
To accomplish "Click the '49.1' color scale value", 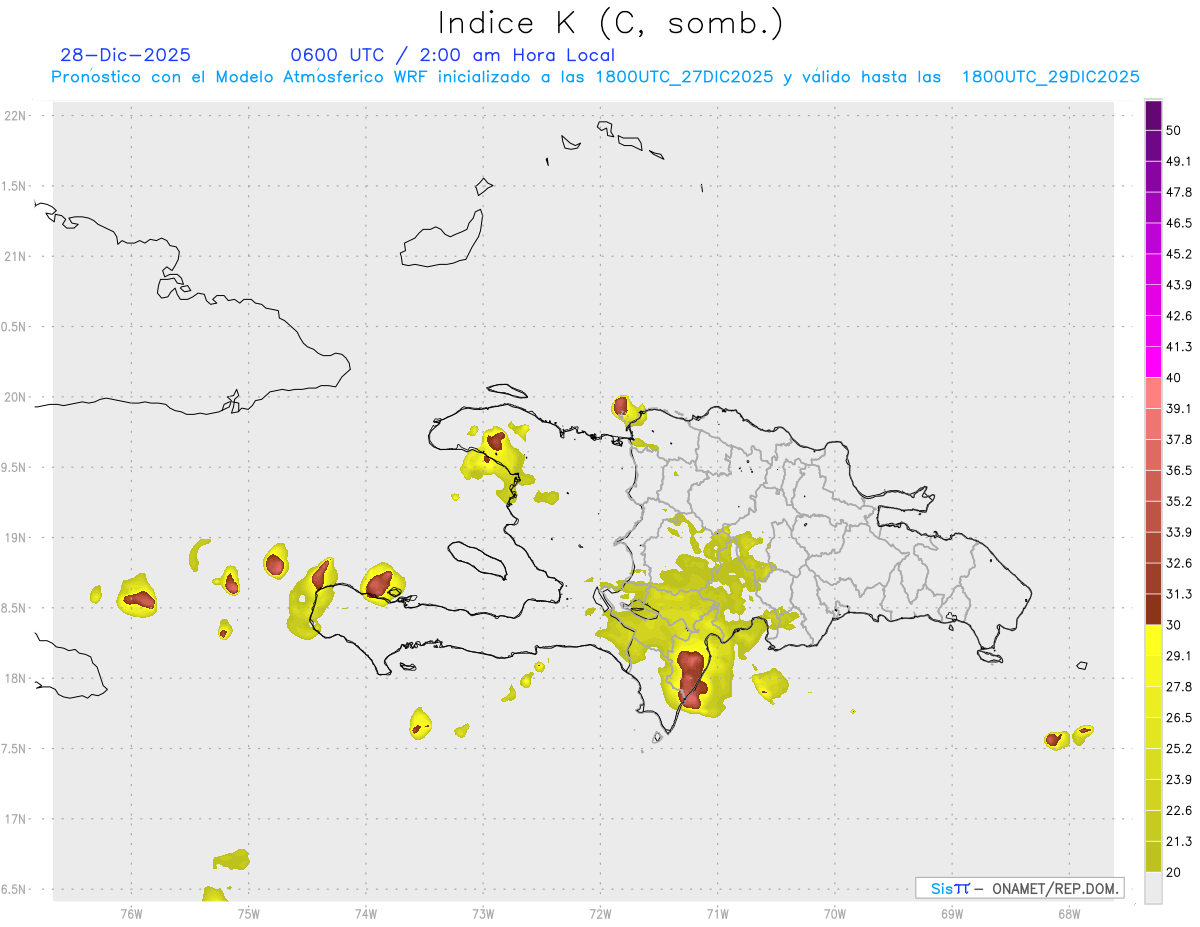I will [1179, 161].
